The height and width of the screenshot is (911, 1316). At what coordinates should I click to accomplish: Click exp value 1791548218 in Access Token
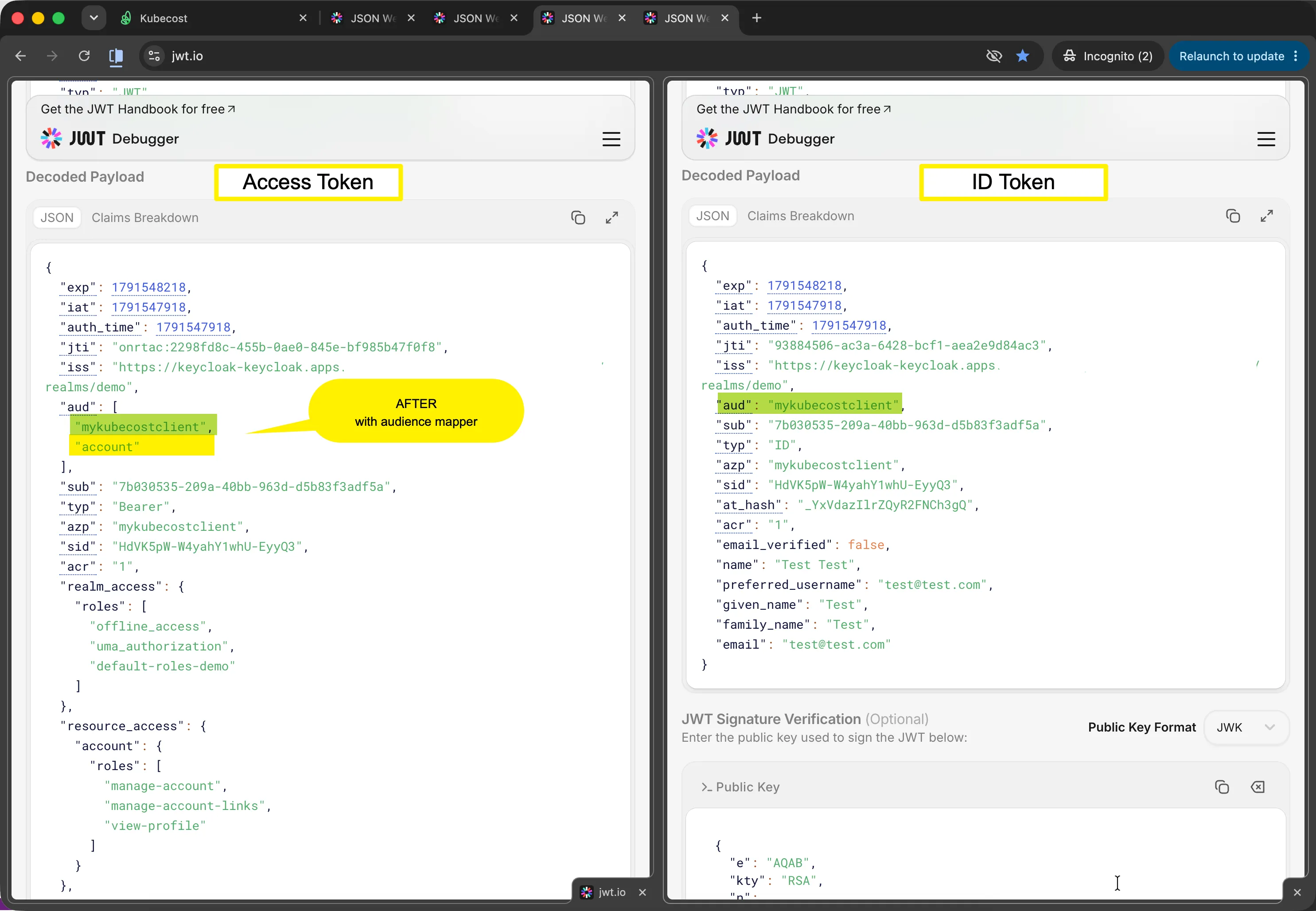[x=149, y=287]
